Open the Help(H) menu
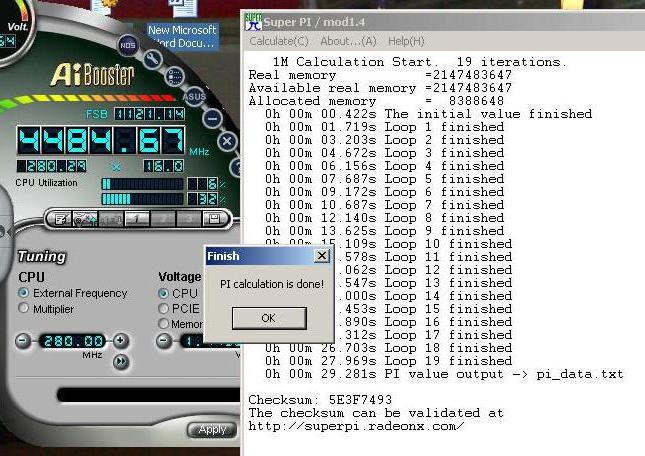645x456 pixels. [406, 41]
